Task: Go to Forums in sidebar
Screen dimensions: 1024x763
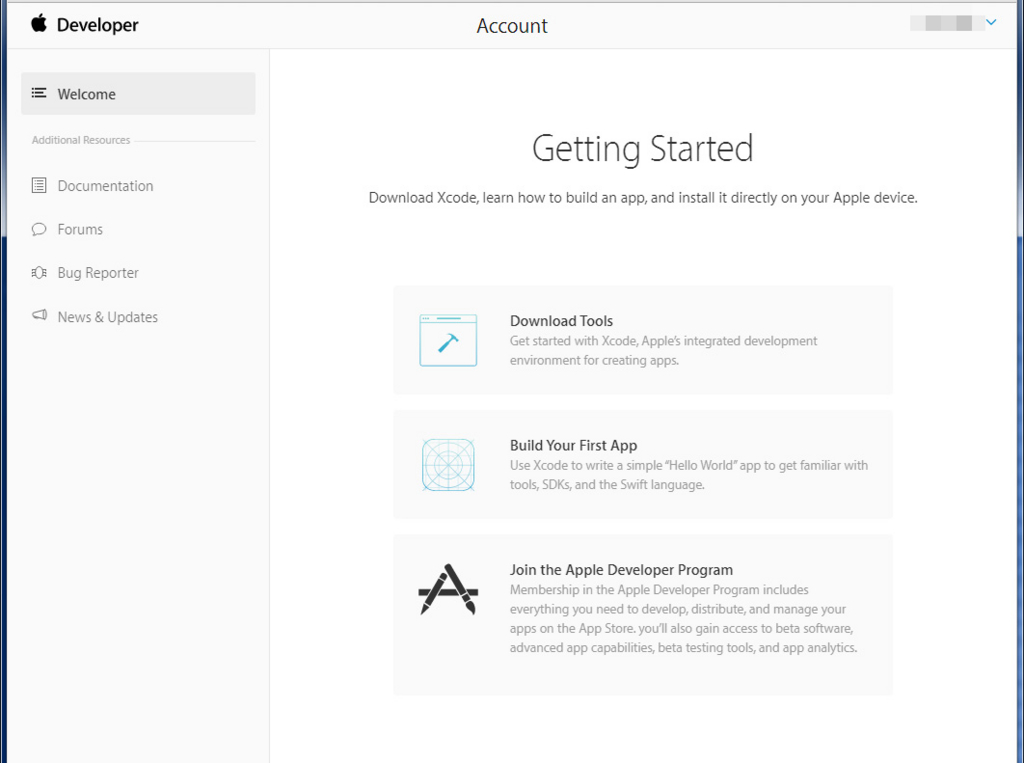Action: (x=80, y=230)
